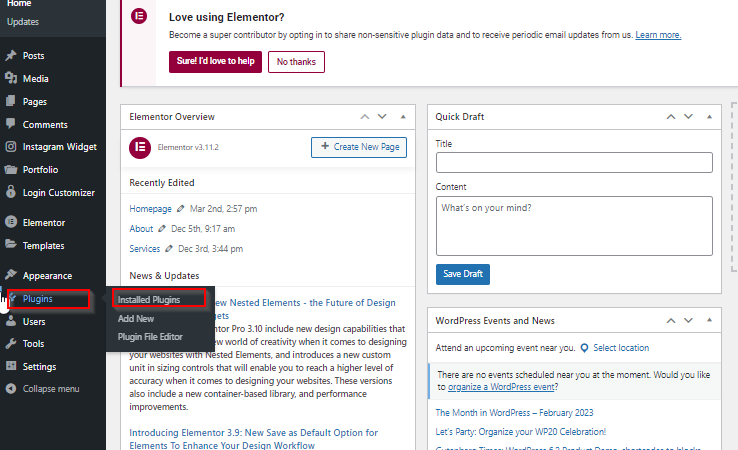Click the Elementor logo beside version v3.11.2

click(140, 148)
